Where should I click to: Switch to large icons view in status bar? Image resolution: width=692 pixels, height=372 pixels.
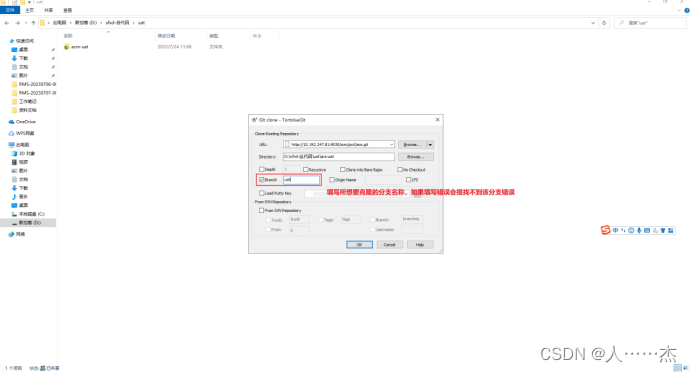coord(685,368)
